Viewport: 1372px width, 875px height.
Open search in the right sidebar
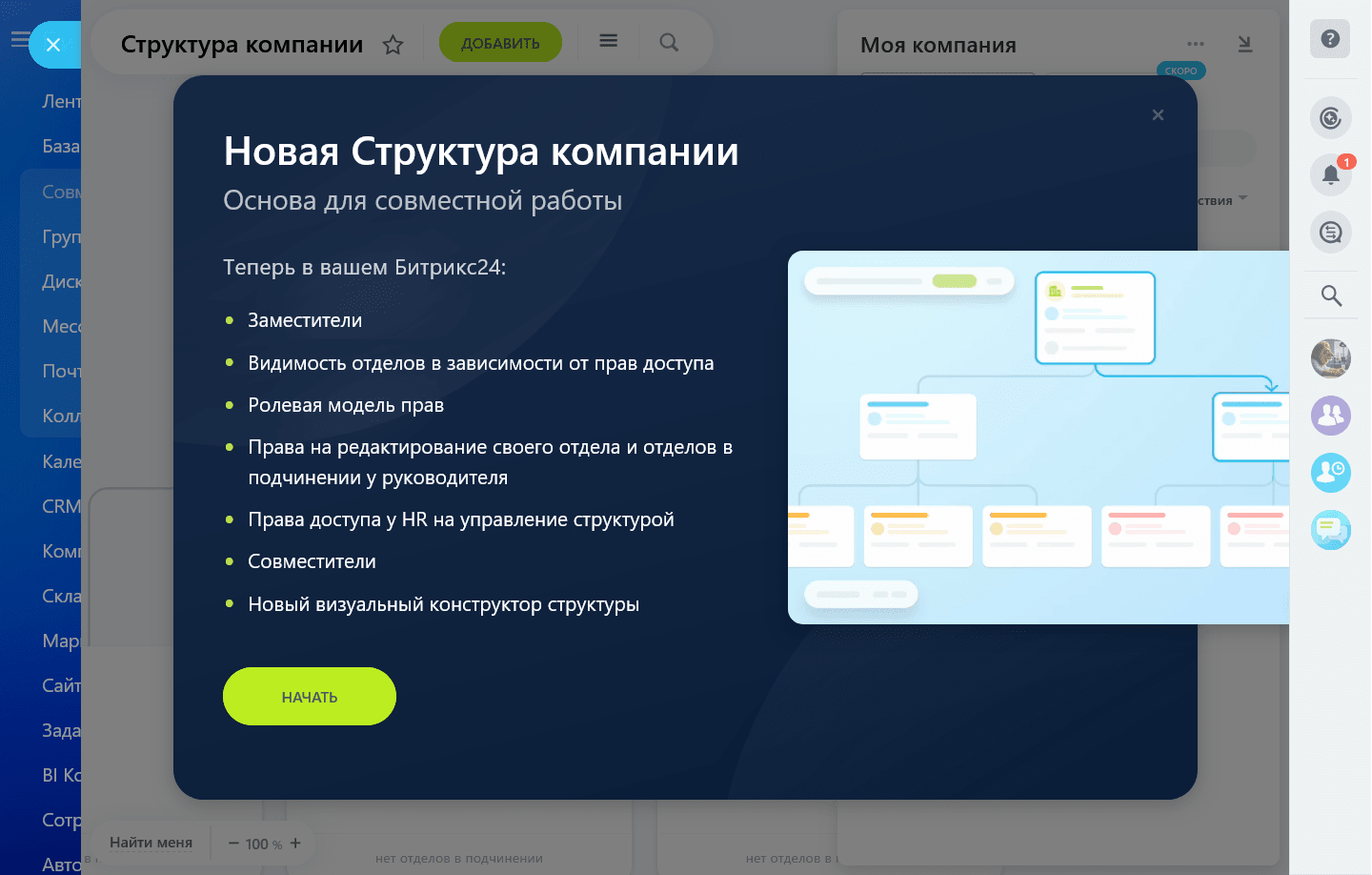click(1330, 295)
